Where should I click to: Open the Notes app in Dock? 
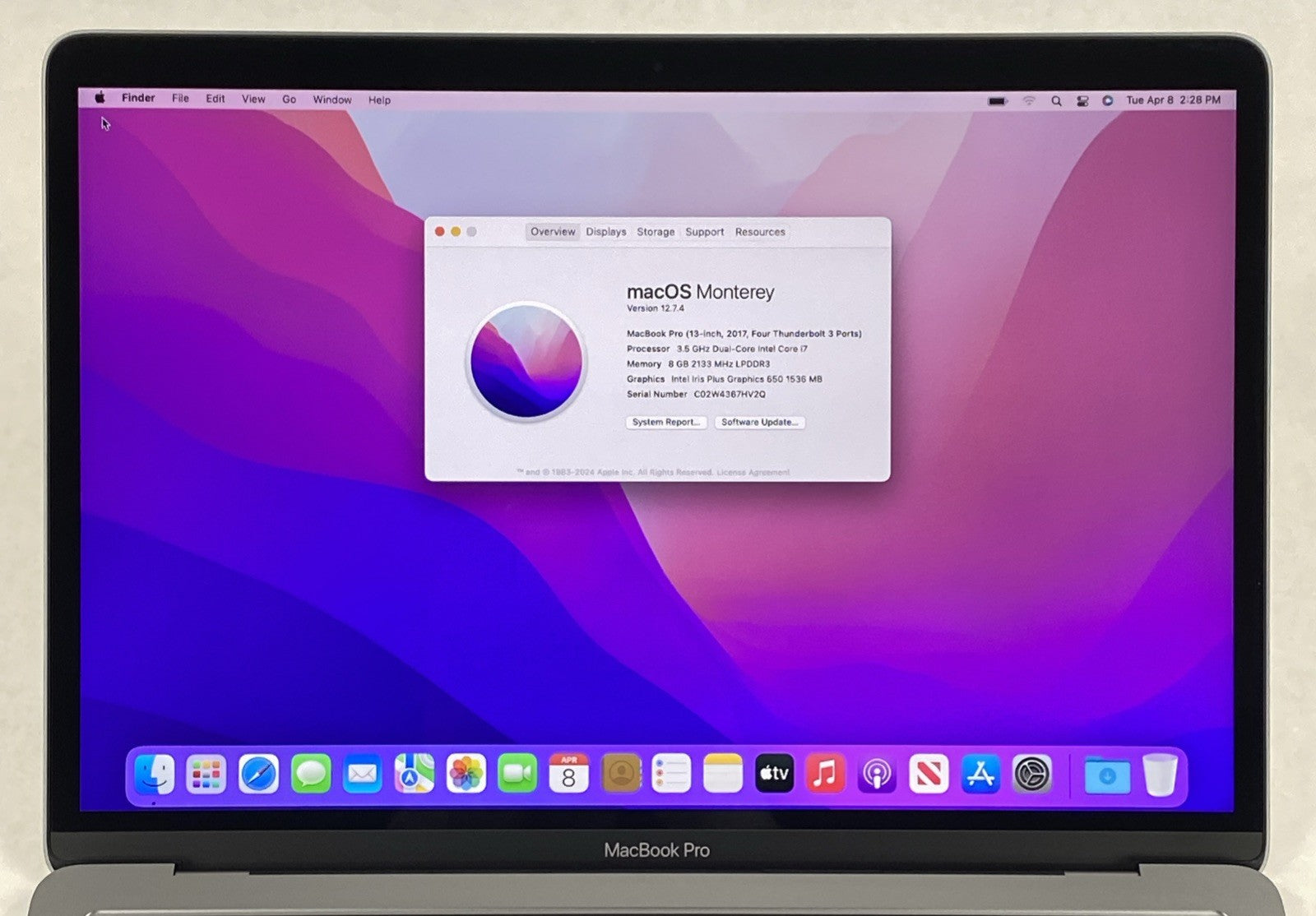[x=723, y=774]
